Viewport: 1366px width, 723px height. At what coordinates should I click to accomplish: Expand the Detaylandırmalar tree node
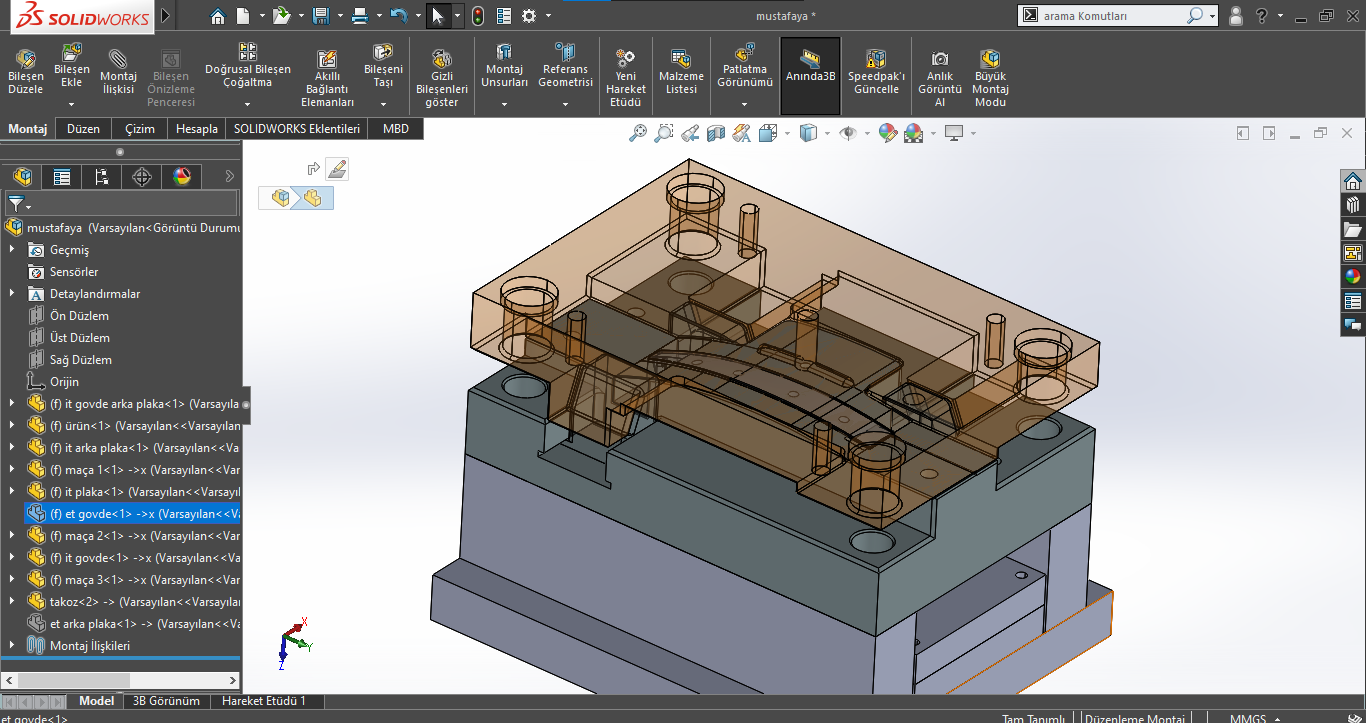click(12, 294)
